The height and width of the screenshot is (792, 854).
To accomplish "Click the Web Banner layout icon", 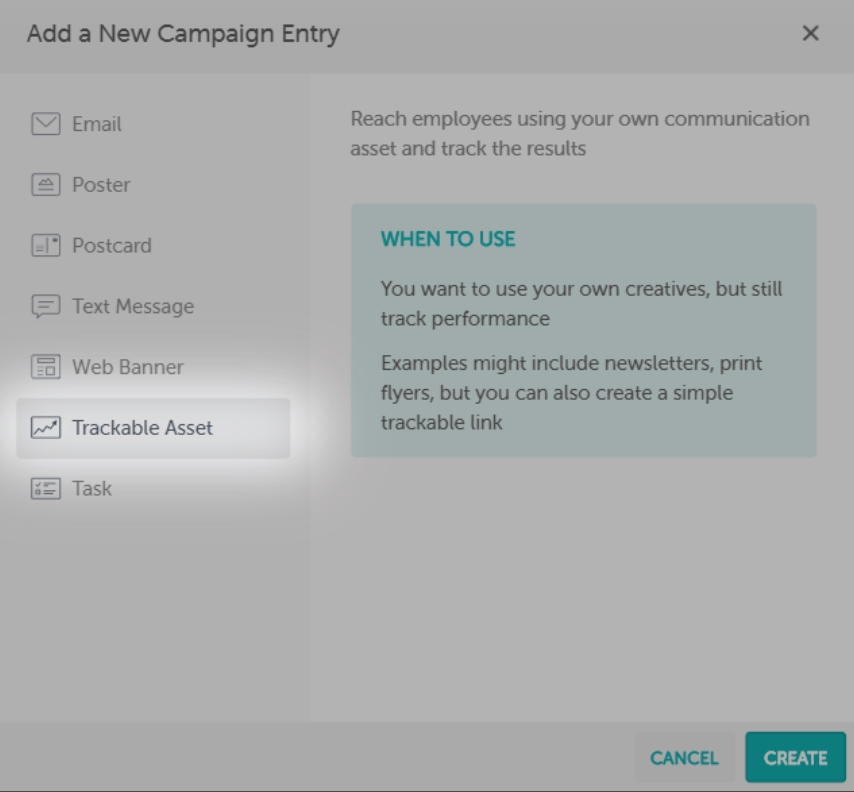I will tap(45, 367).
